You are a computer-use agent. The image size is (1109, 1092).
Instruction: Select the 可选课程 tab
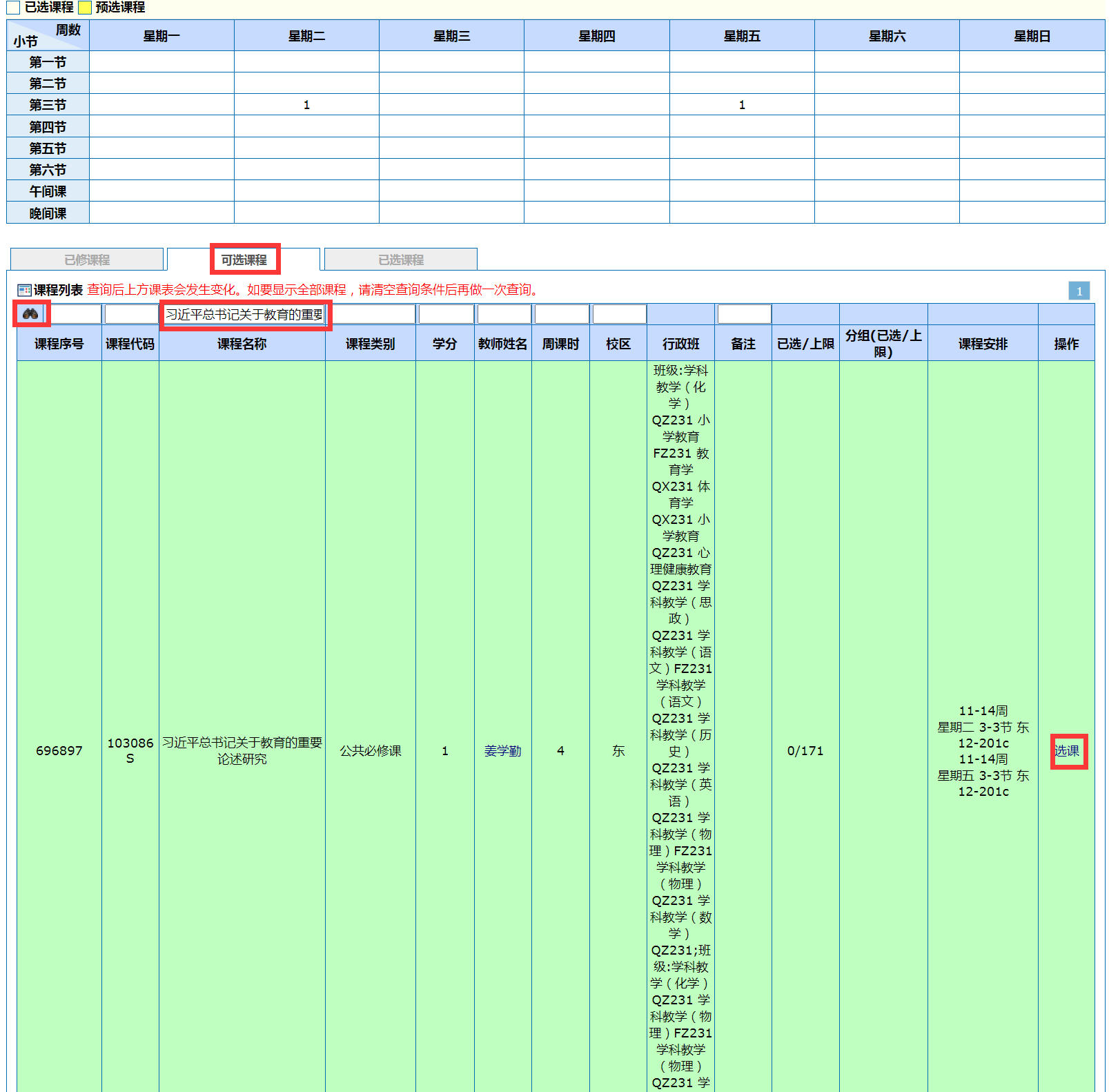[x=244, y=260]
